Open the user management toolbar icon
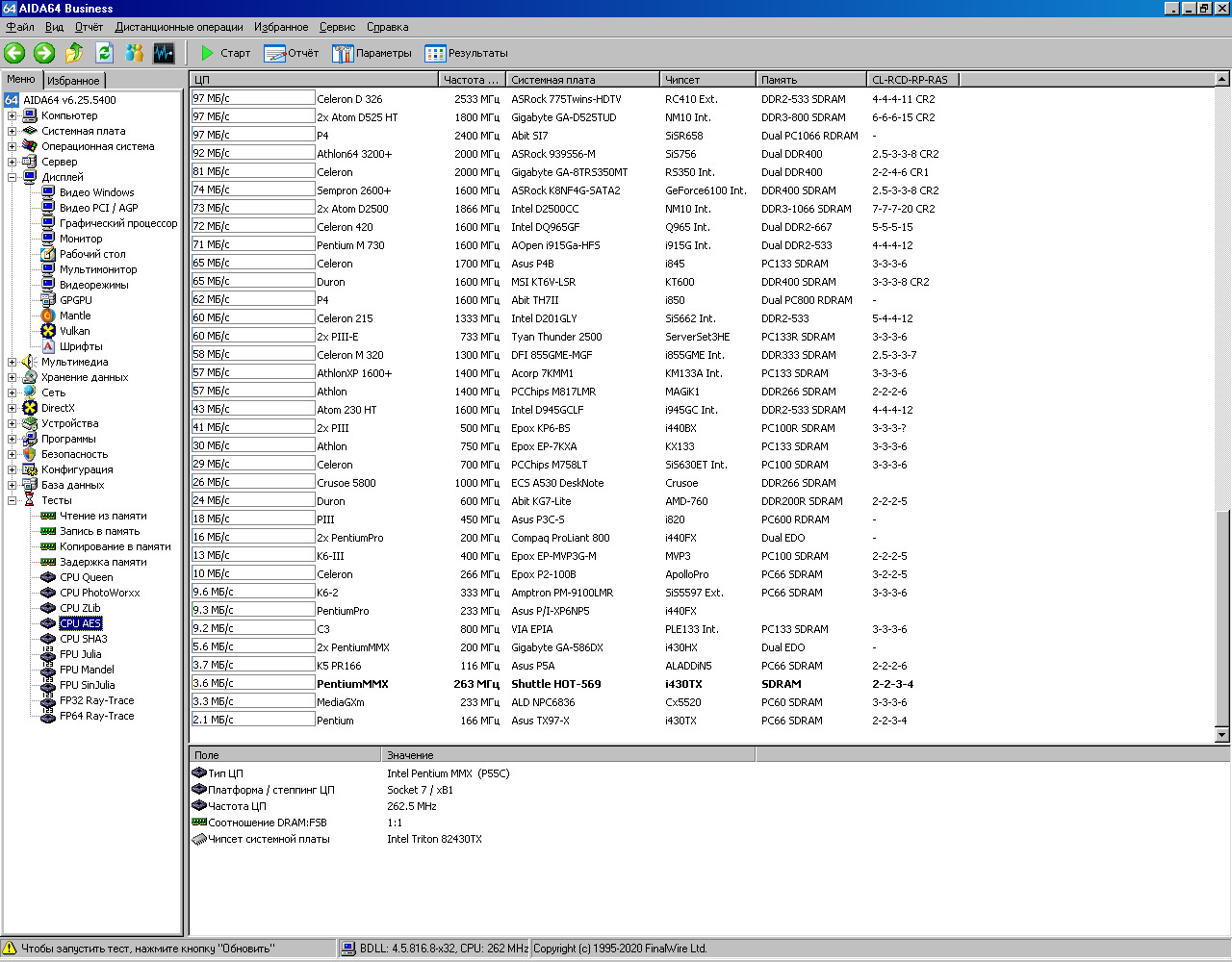This screenshot has width=1232, height=962. point(134,53)
